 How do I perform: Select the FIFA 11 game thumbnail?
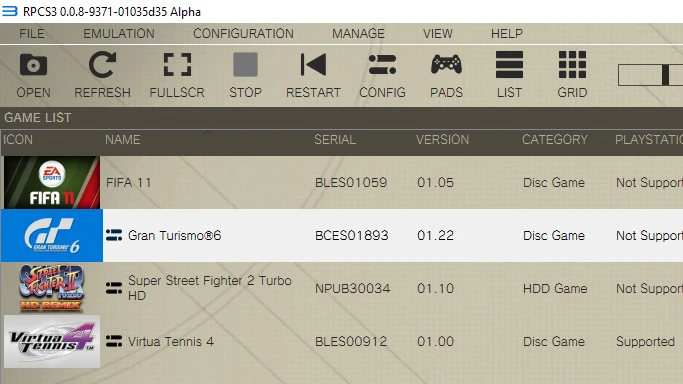tap(52, 182)
